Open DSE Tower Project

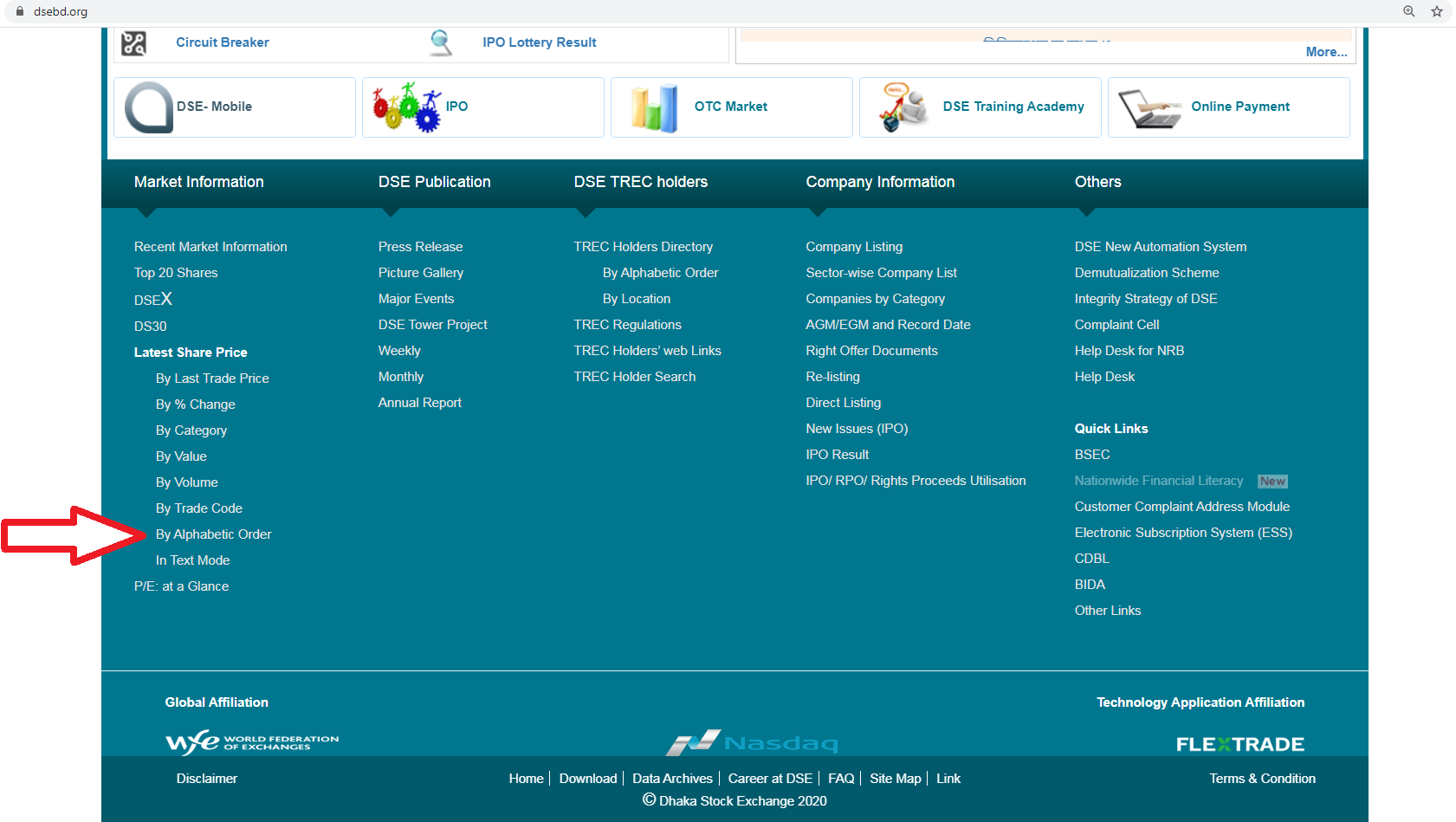(433, 325)
